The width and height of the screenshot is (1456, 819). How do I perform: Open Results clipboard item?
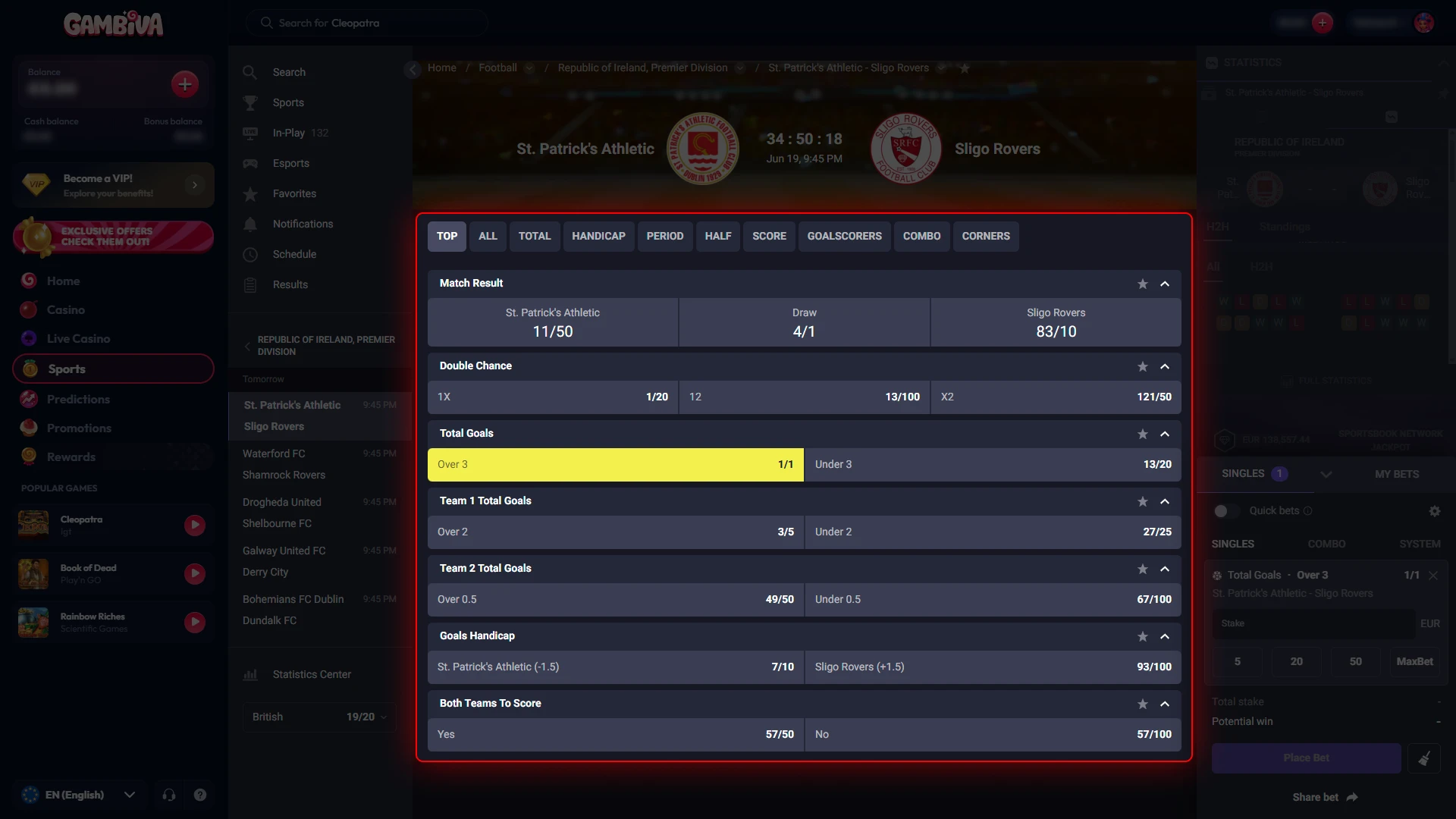click(290, 284)
